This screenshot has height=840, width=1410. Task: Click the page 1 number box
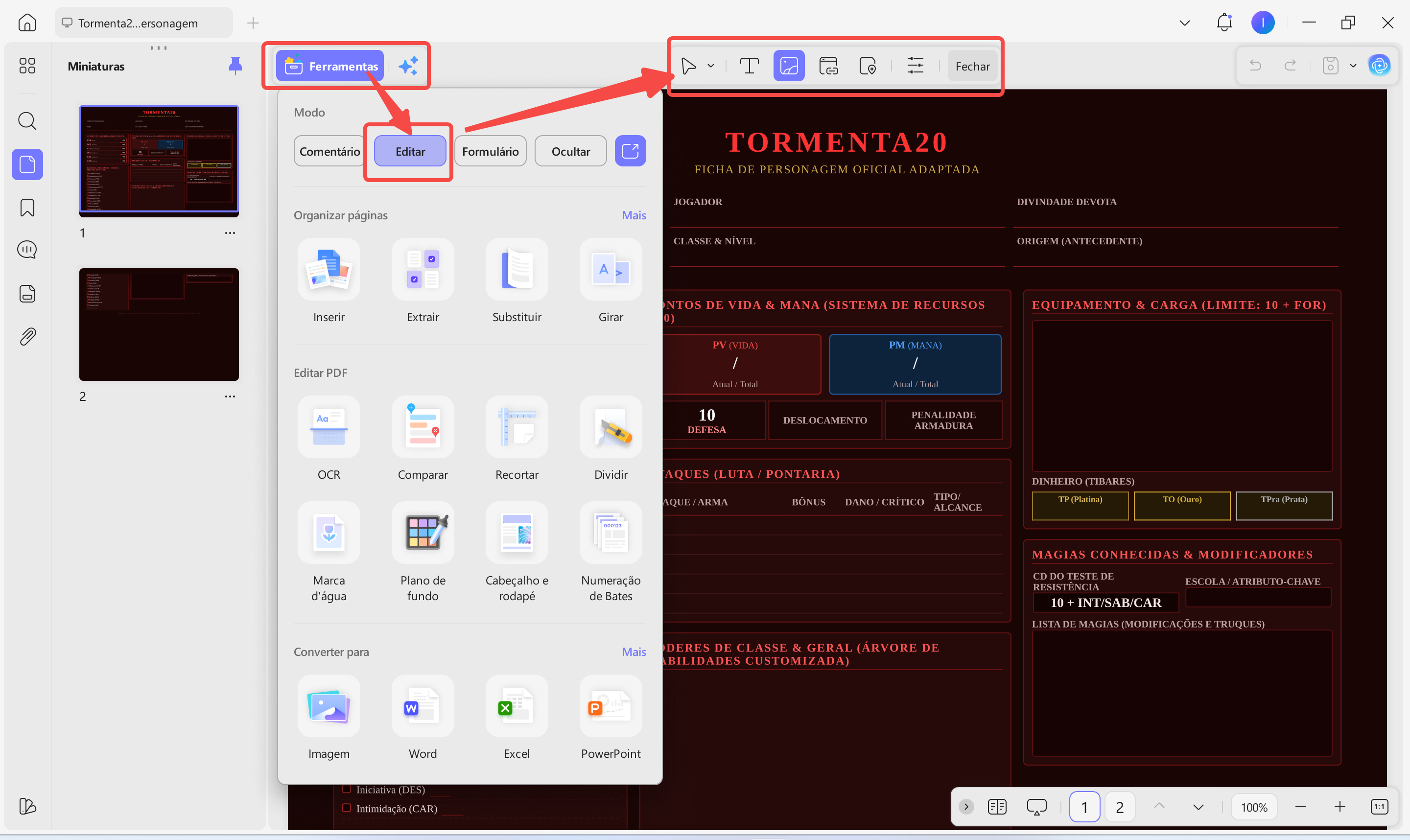1084,807
